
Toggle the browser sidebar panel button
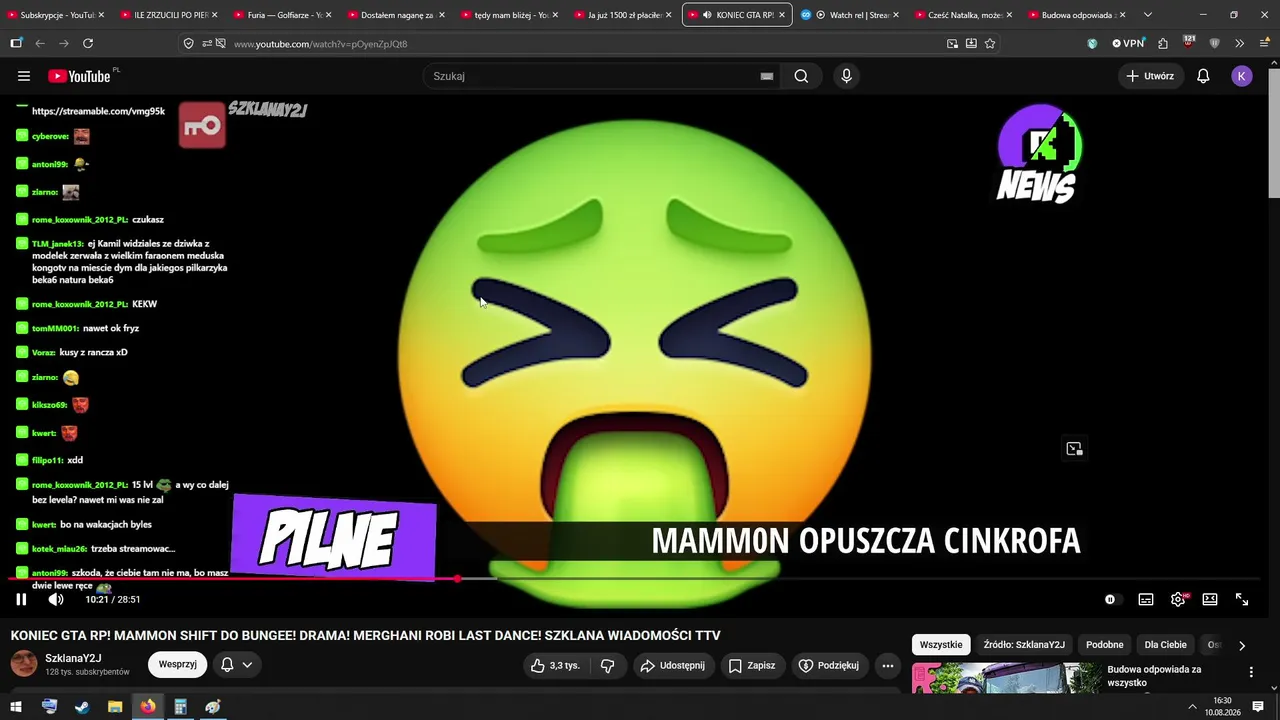tap(16, 44)
